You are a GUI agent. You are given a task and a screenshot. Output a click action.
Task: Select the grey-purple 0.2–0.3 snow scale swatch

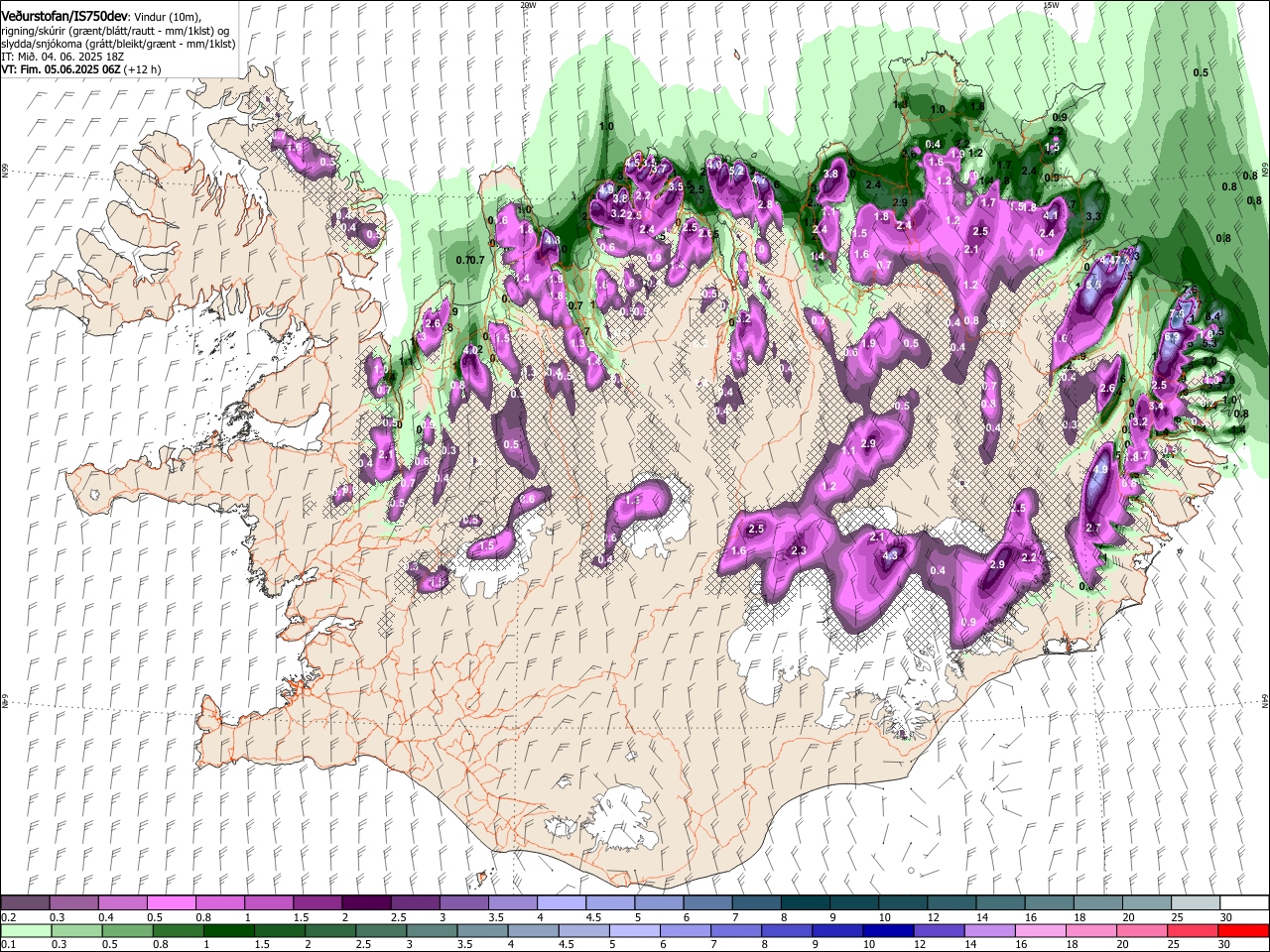tap(25, 903)
